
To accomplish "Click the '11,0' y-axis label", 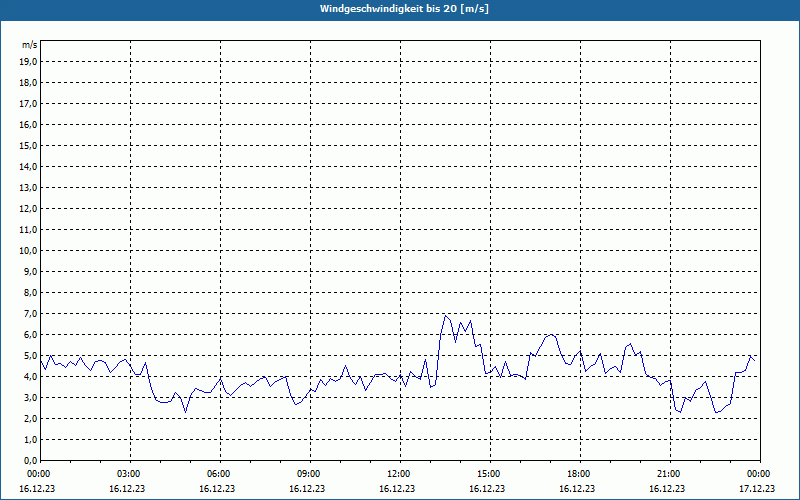I will coord(29,230).
